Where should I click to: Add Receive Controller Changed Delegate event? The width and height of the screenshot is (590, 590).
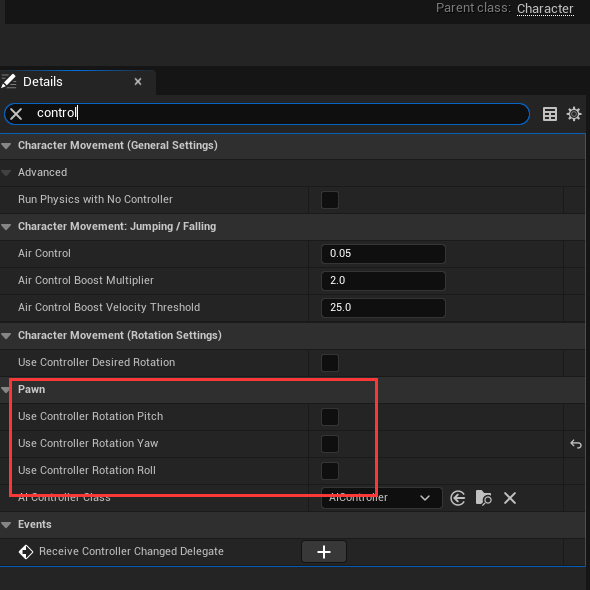(324, 552)
